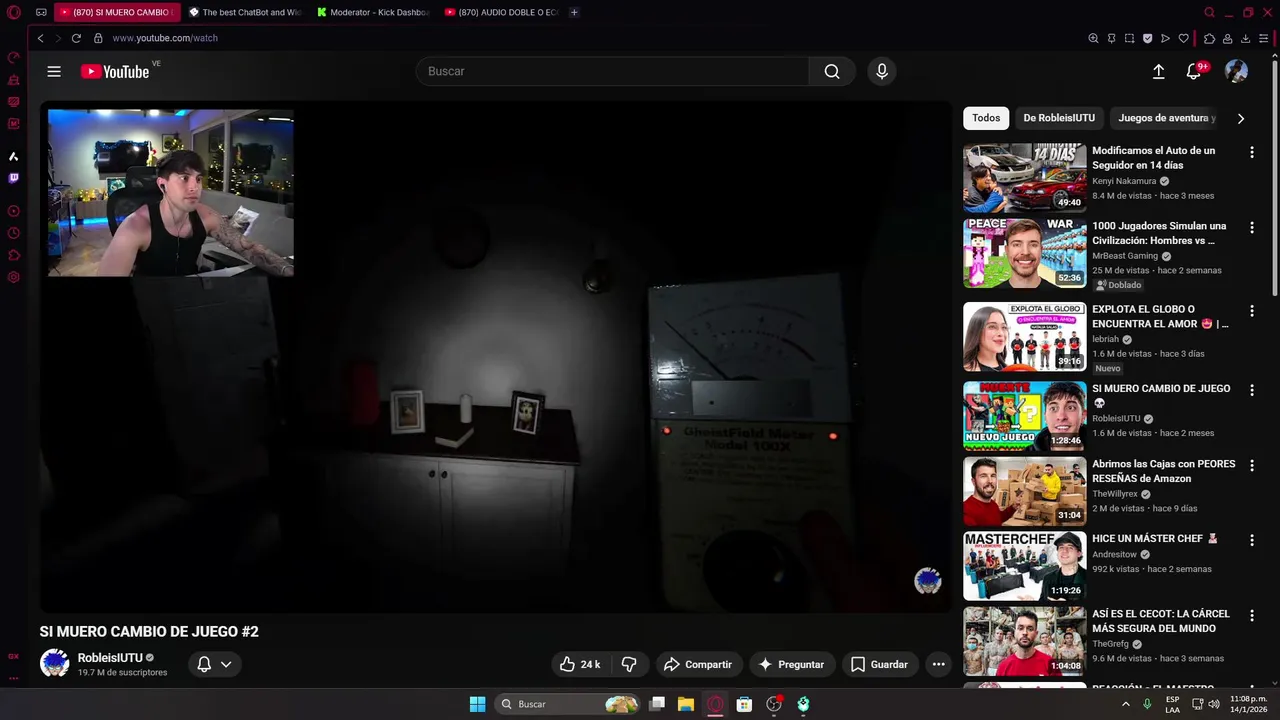Go back with browser back arrow

click(x=40, y=38)
